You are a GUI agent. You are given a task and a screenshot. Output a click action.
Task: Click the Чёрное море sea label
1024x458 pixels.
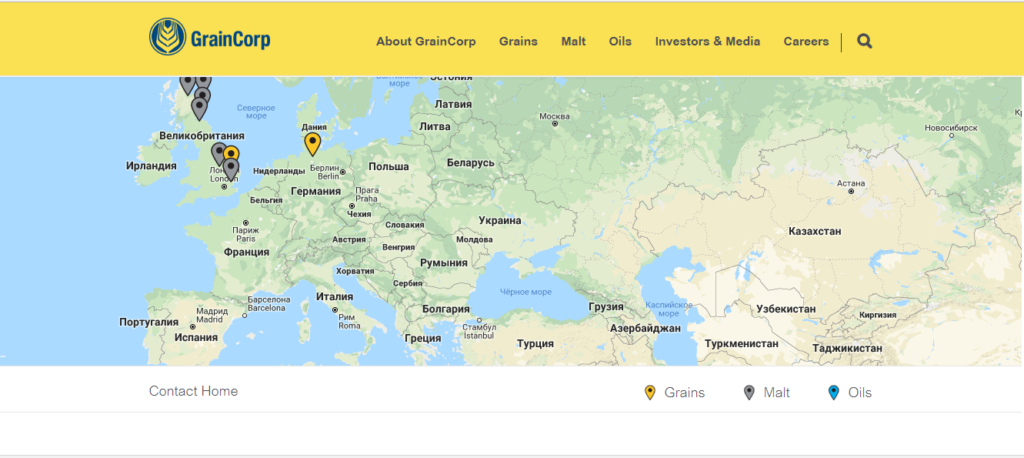(526, 292)
